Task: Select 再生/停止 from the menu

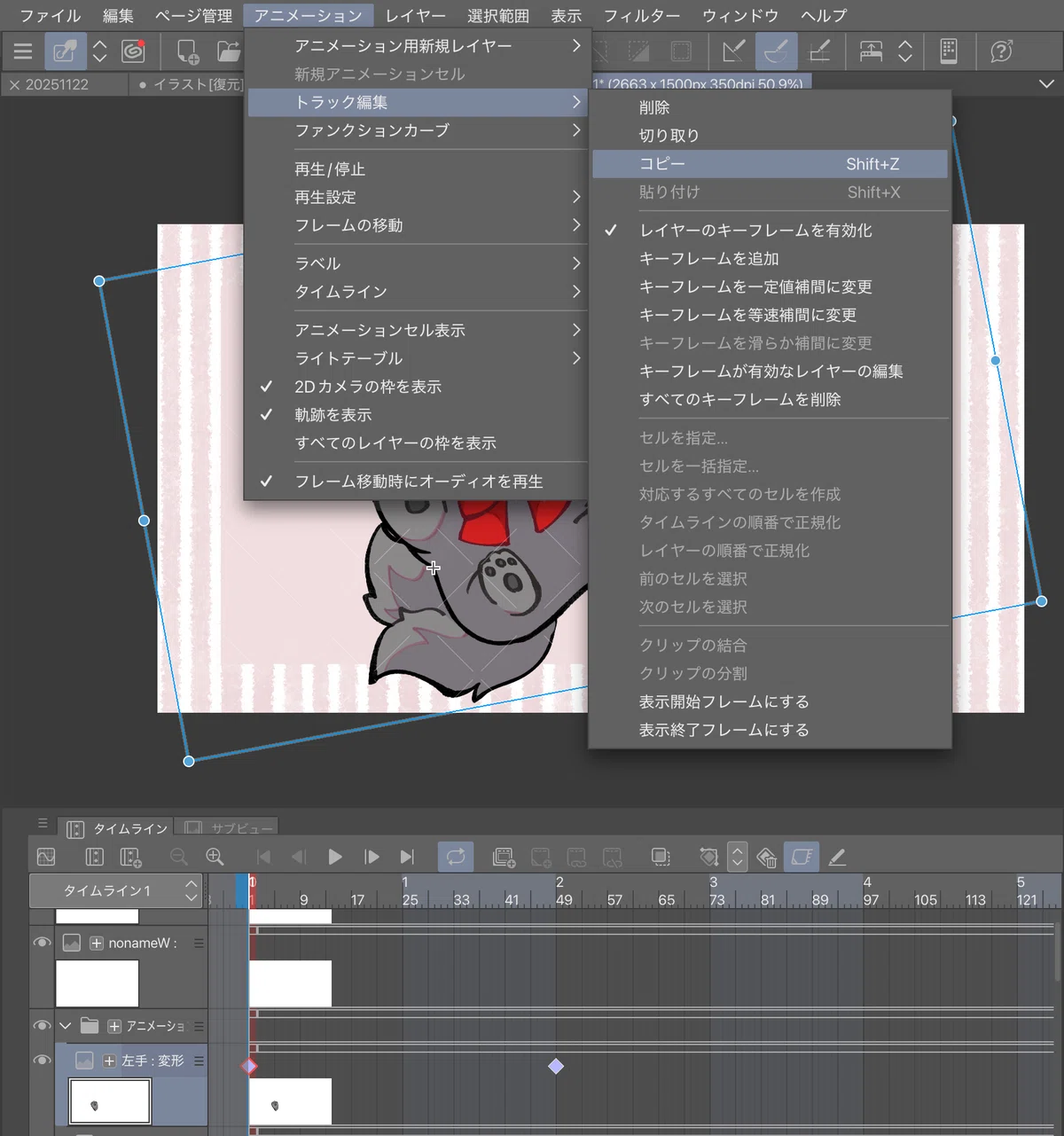Action: pos(417,169)
